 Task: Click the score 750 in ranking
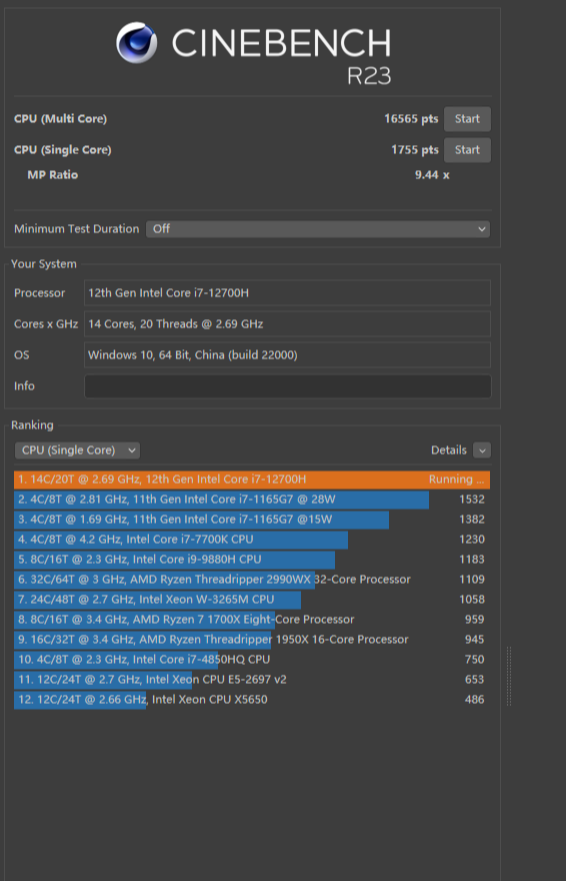pos(474,660)
